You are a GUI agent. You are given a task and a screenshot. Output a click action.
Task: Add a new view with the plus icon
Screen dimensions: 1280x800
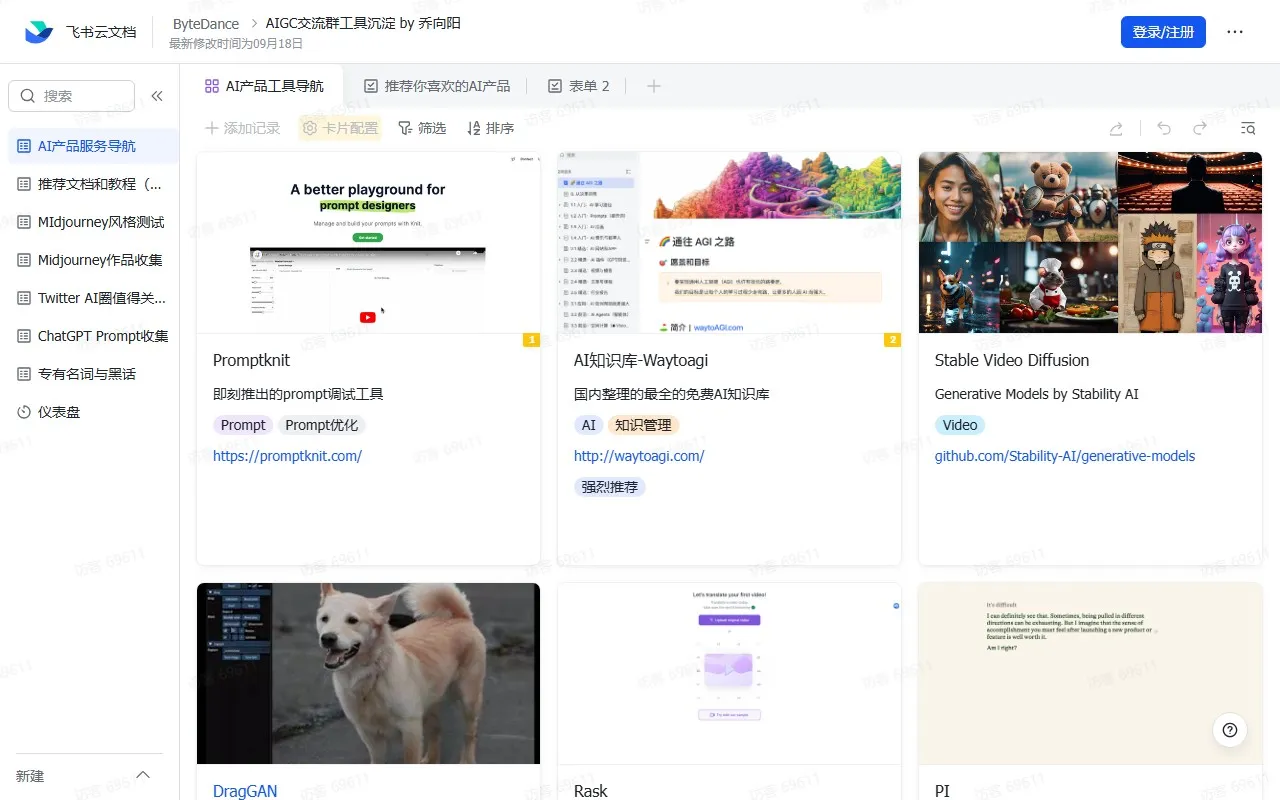pyautogui.click(x=653, y=85)
